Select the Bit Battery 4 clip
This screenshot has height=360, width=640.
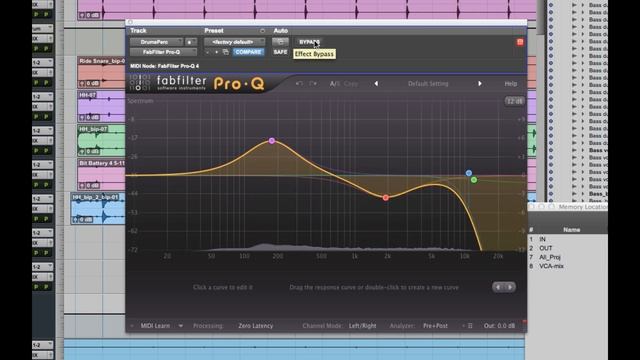(x=101, y=174)
